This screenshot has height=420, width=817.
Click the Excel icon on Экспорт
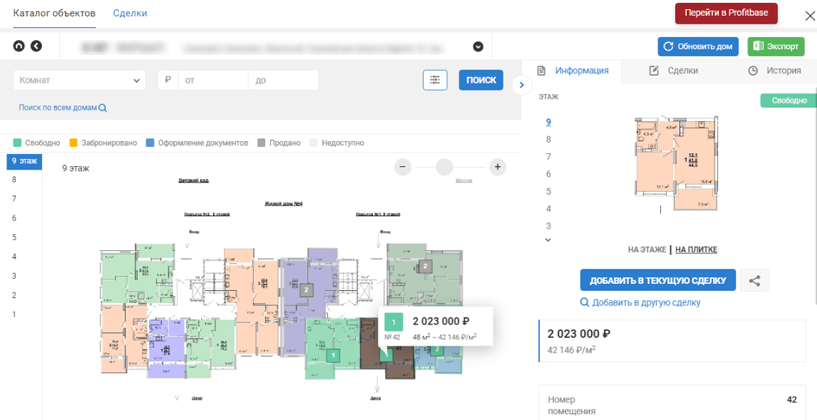(x=758, y=46)
